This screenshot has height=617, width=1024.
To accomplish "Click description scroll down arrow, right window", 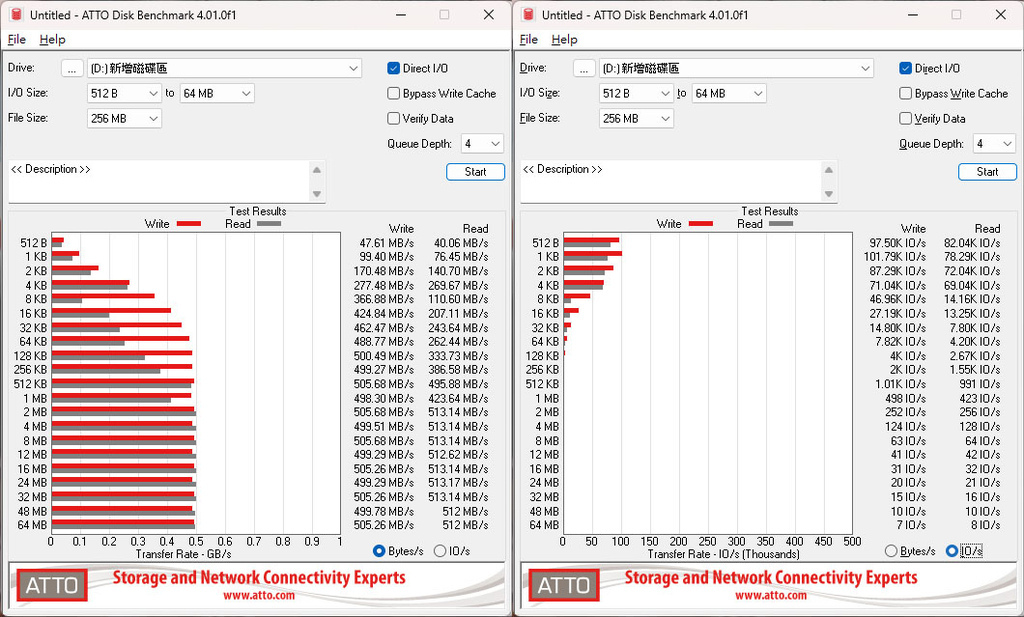I will point(829,194).
